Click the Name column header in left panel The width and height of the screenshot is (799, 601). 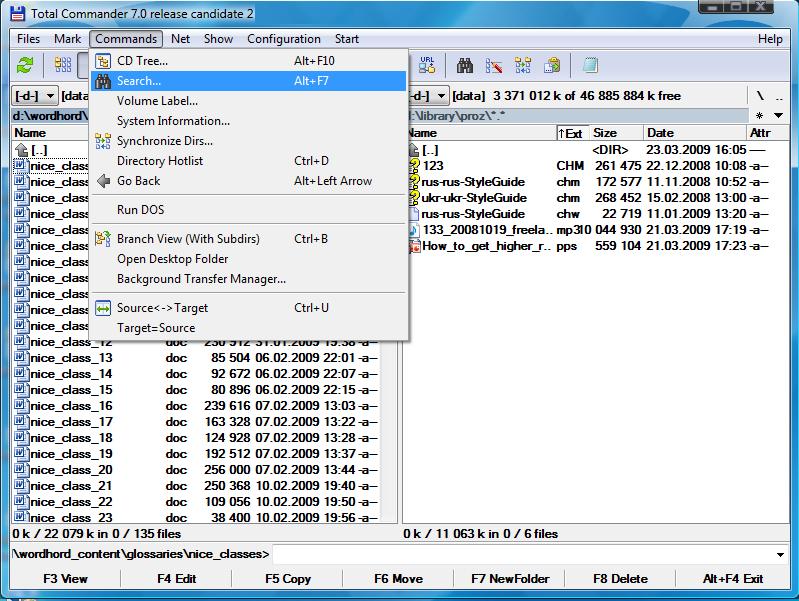pos(50,133)
